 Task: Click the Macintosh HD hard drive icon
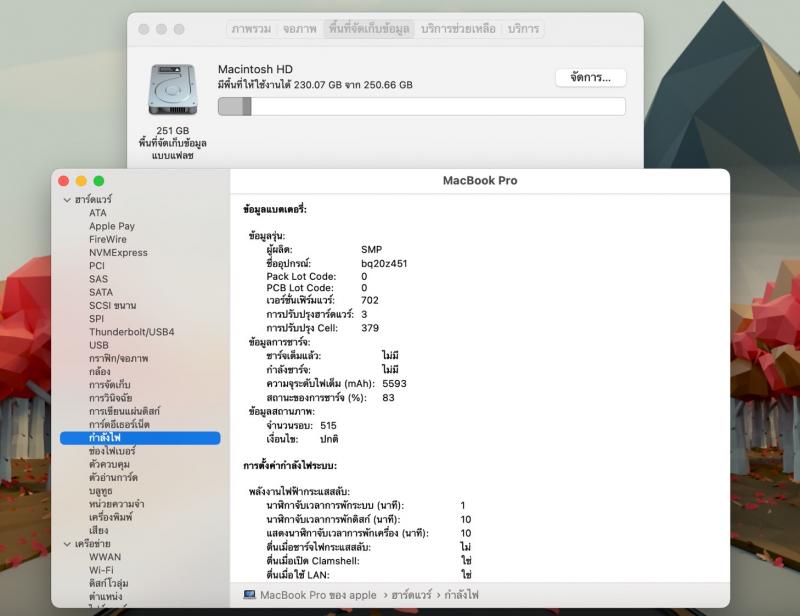point(173,90)
